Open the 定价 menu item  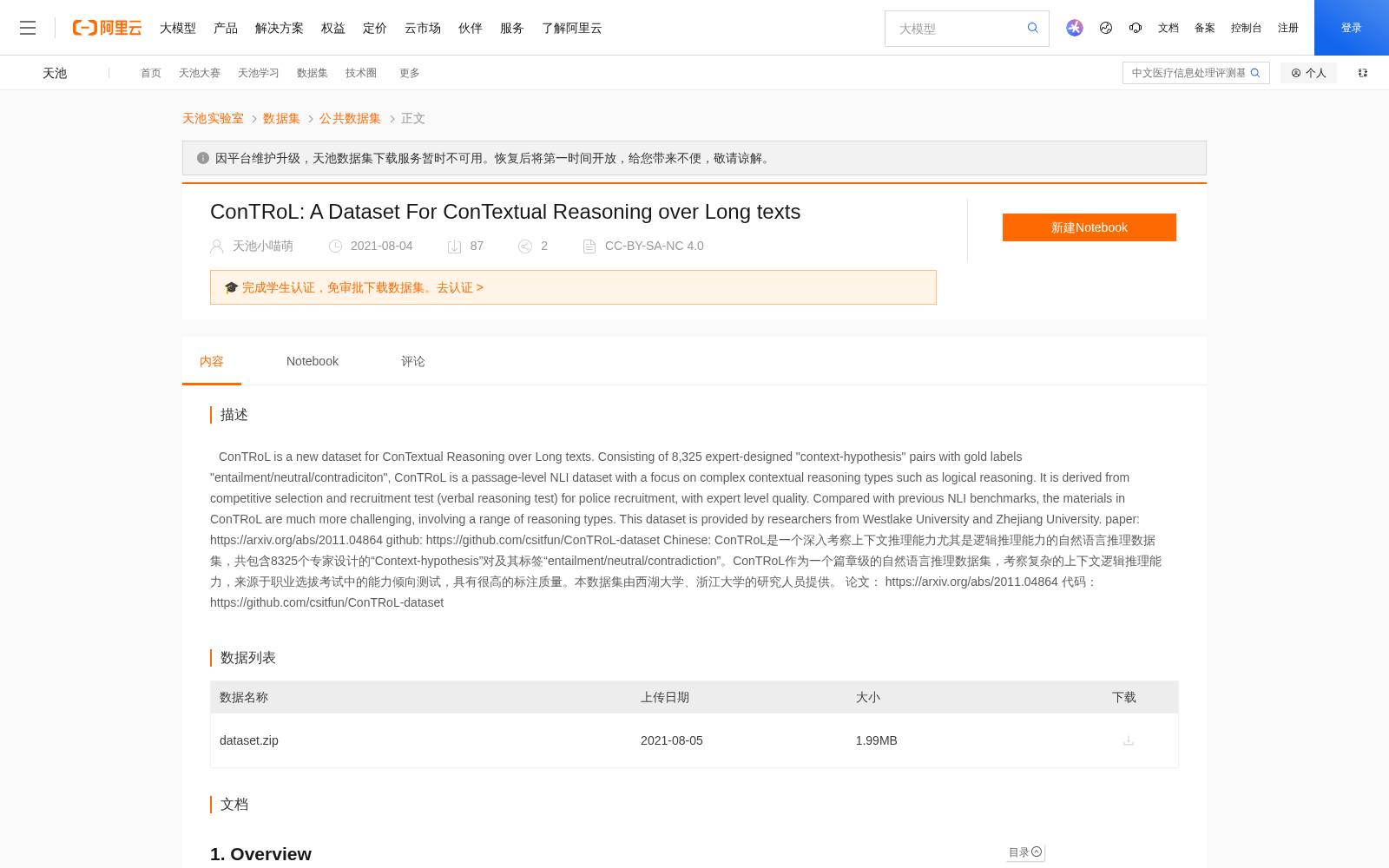pos(375,28)
